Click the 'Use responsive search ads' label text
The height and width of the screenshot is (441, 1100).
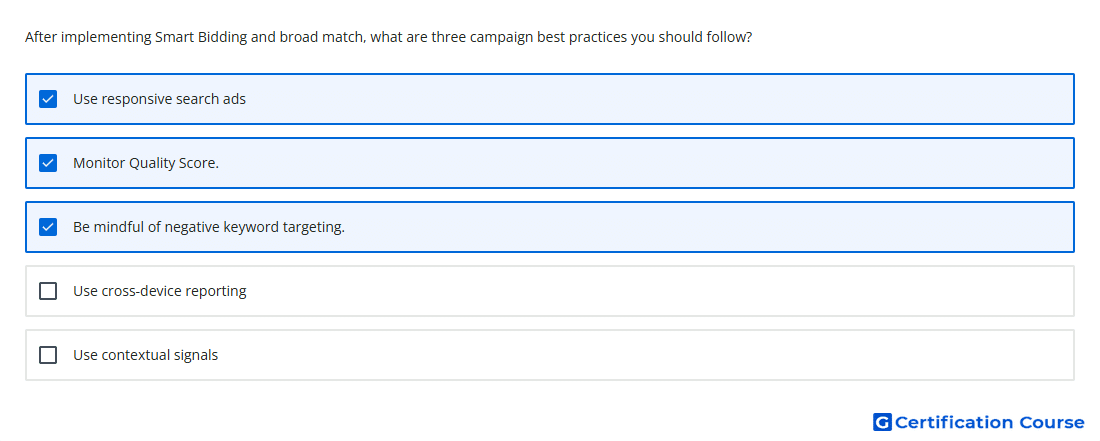point(159,99)
